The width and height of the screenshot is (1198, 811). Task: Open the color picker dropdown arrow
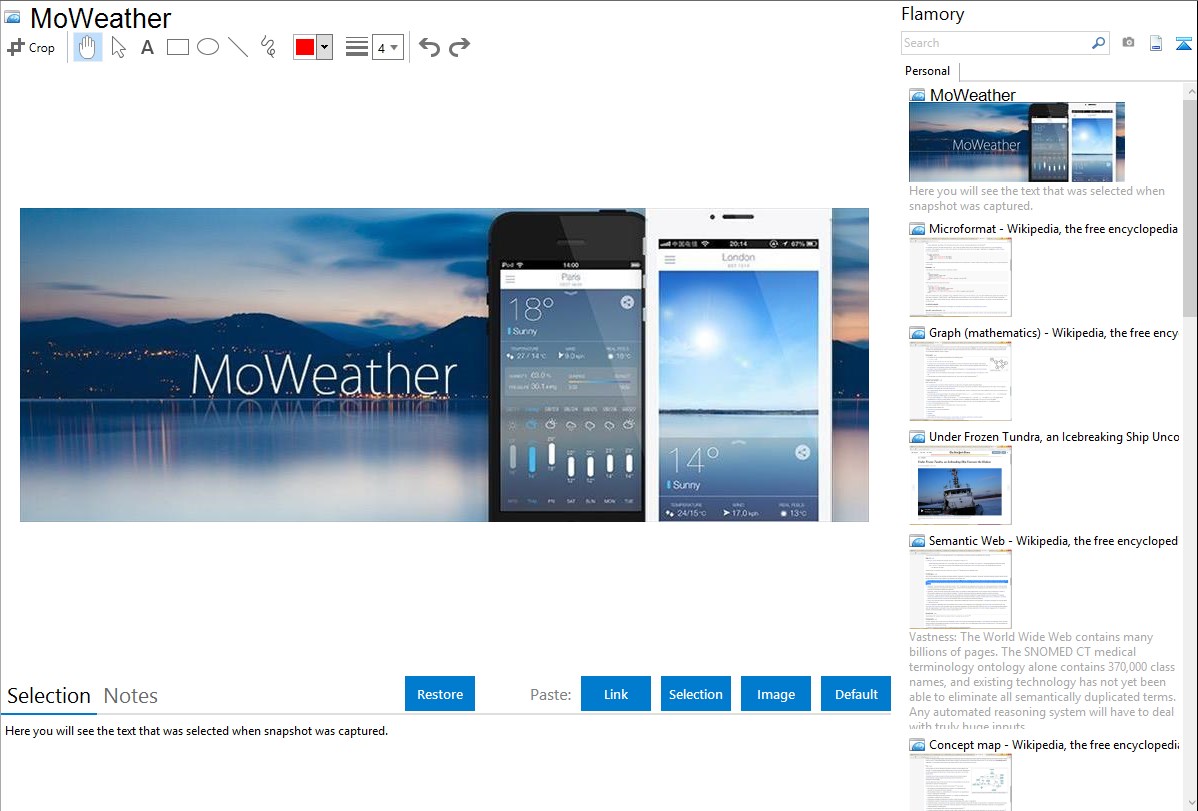pos(324,47)
